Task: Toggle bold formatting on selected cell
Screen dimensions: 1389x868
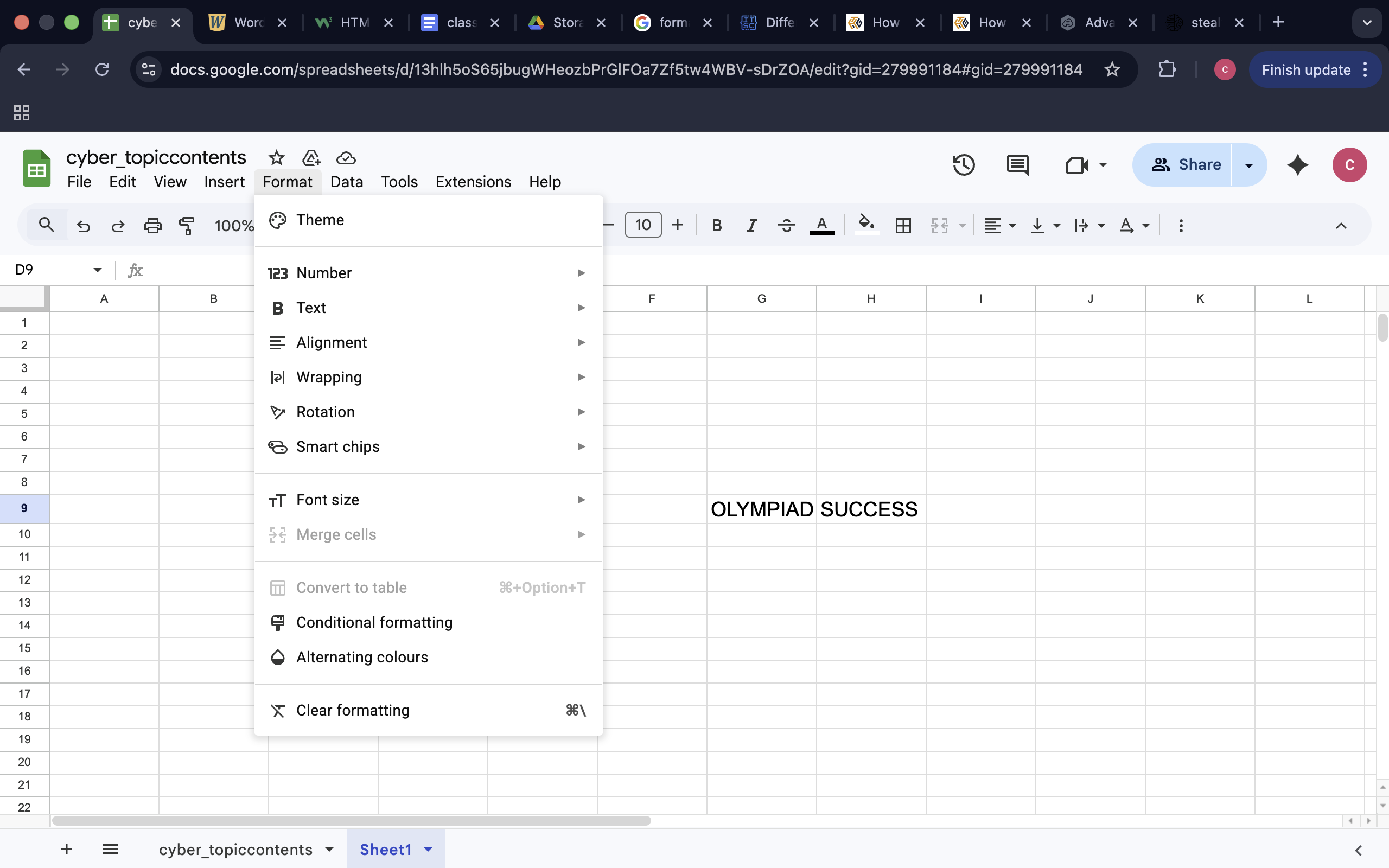Action: coord(716,225)
